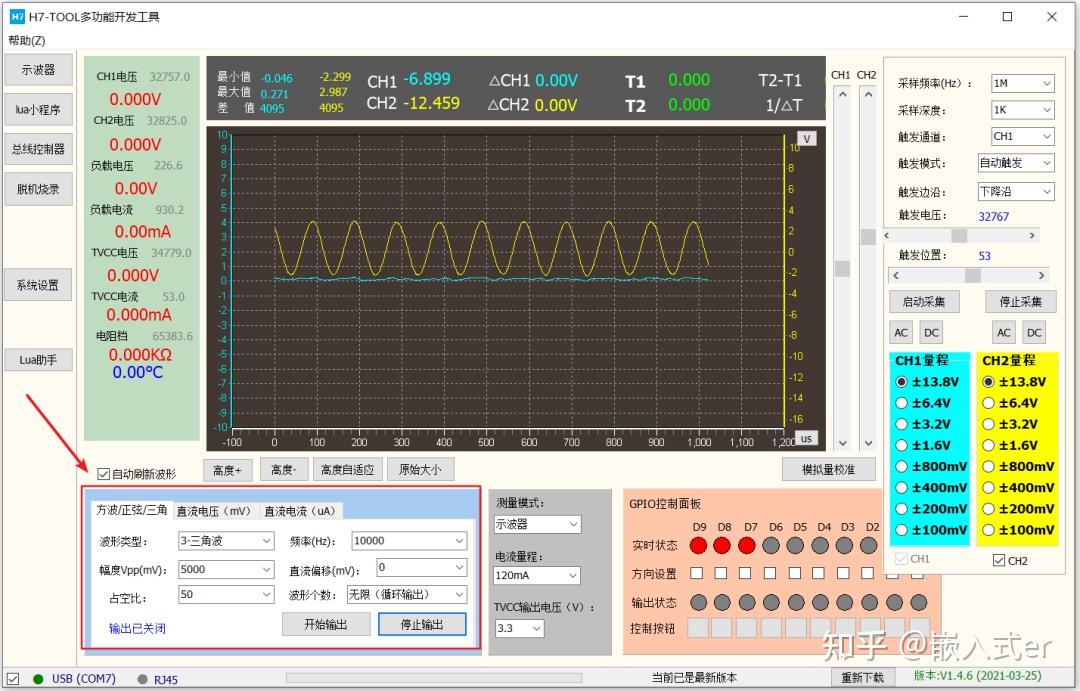The image size is (1080, 691).
Task: Open the 采样频率 dropdown showing 1M
Action: pos(1022,83)
